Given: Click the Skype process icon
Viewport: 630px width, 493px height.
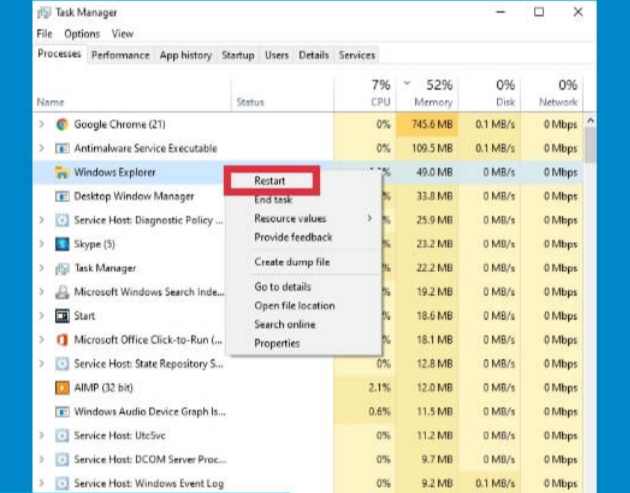Looking at the screenshot, I should point(62,244).
